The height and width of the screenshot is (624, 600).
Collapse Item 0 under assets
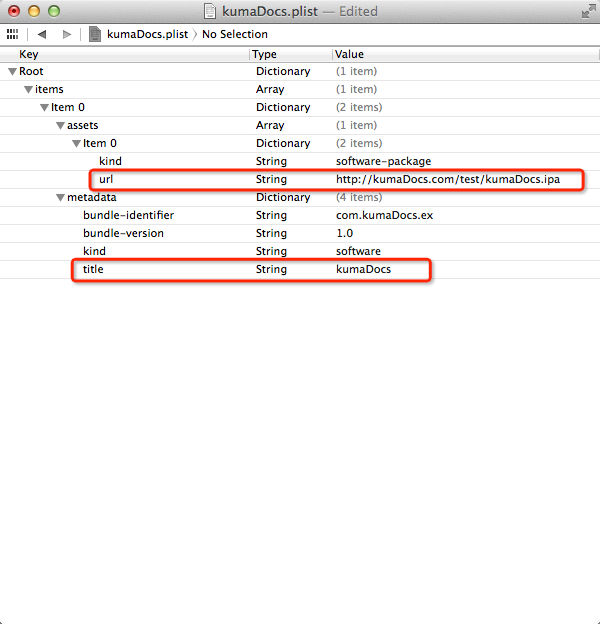pos(76,144)
